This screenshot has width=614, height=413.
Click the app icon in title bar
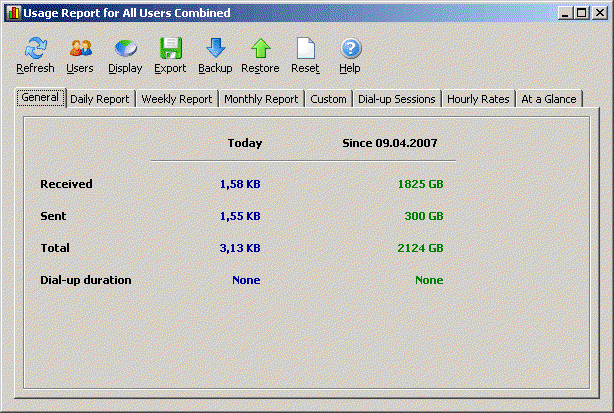(x=12, y=13)
